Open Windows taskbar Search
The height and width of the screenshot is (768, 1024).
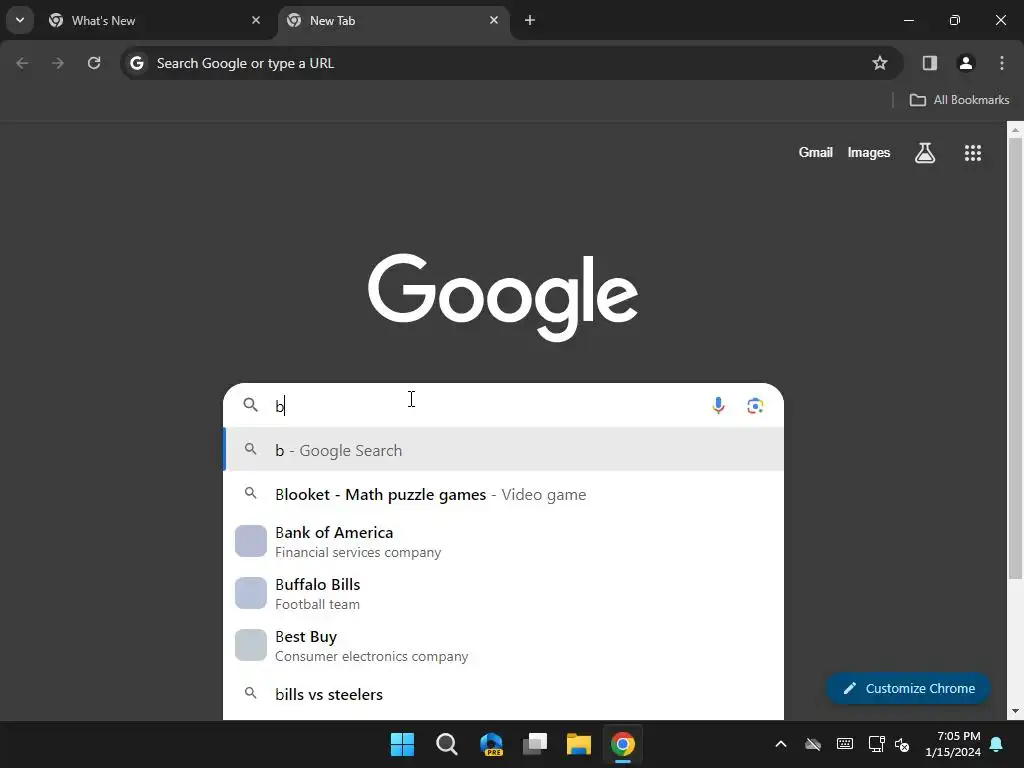[447, 744]
